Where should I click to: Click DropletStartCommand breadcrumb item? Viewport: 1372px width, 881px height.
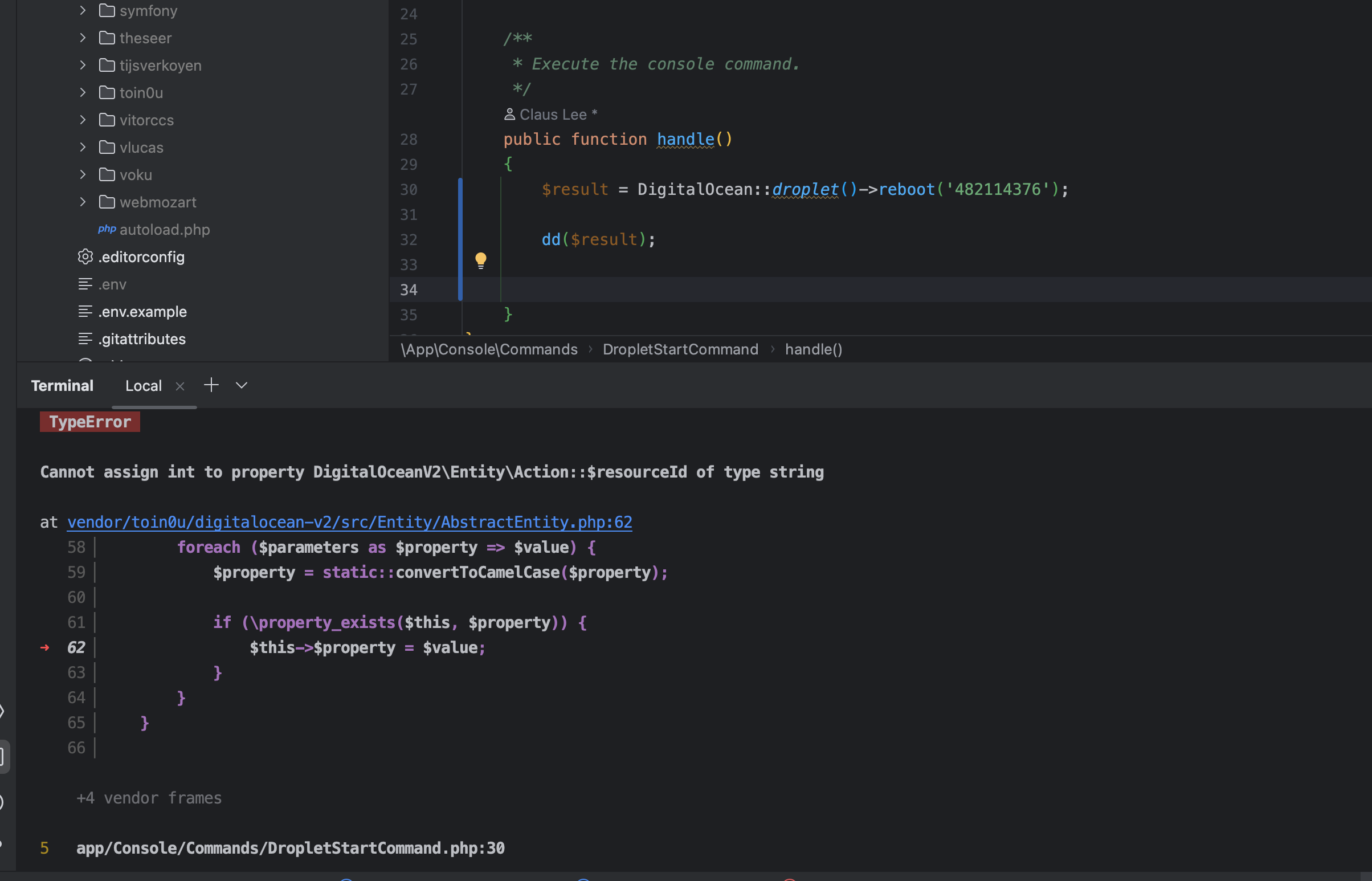(680, 349)
